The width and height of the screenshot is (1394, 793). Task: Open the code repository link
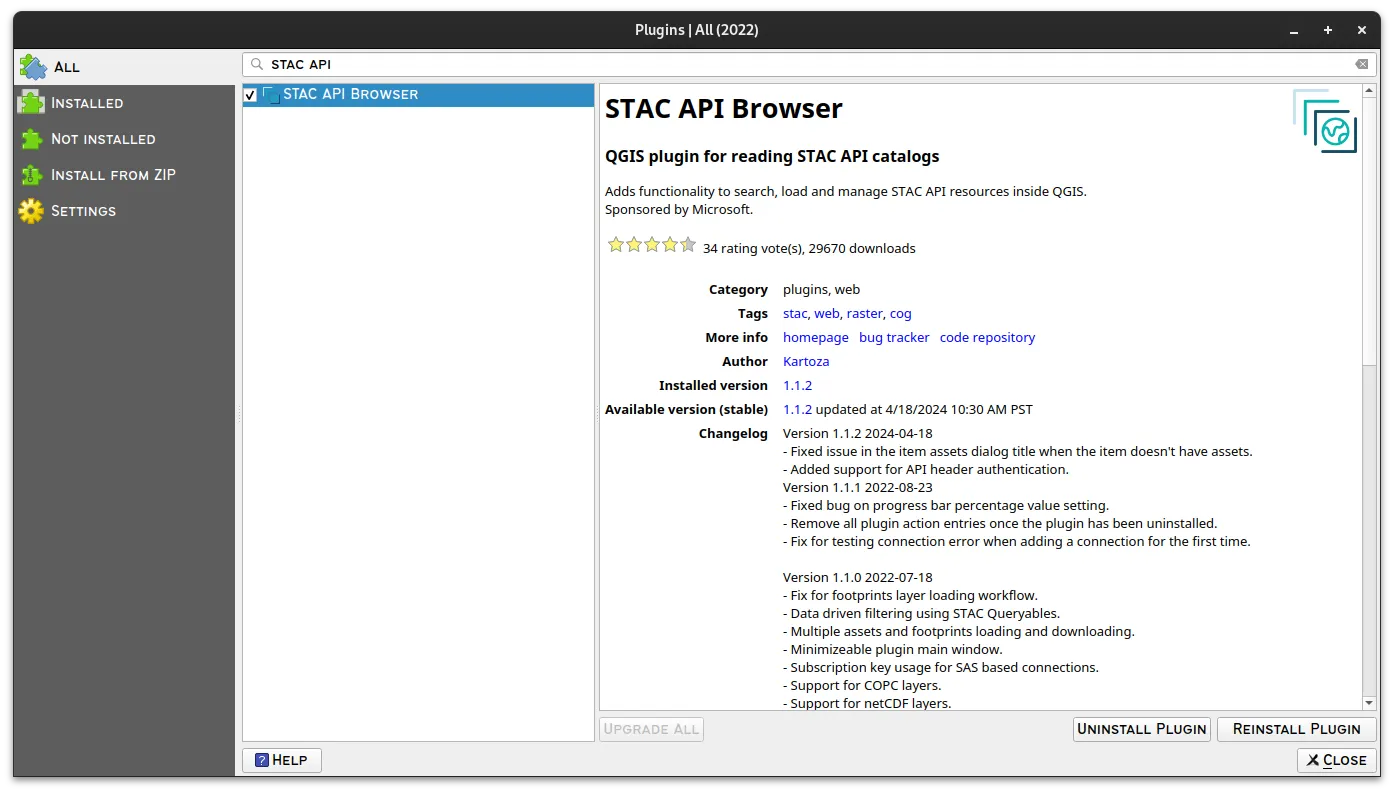[987, 337]
